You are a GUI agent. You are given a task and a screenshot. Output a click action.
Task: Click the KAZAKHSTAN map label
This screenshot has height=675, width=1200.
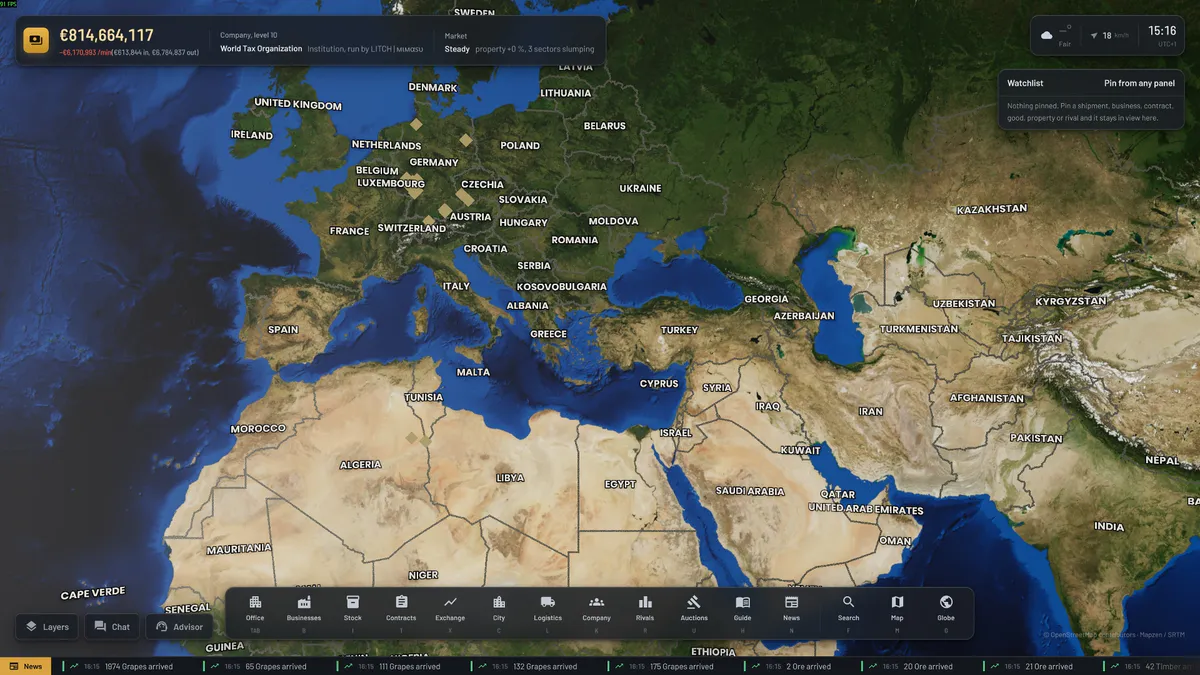coord(992,209)
